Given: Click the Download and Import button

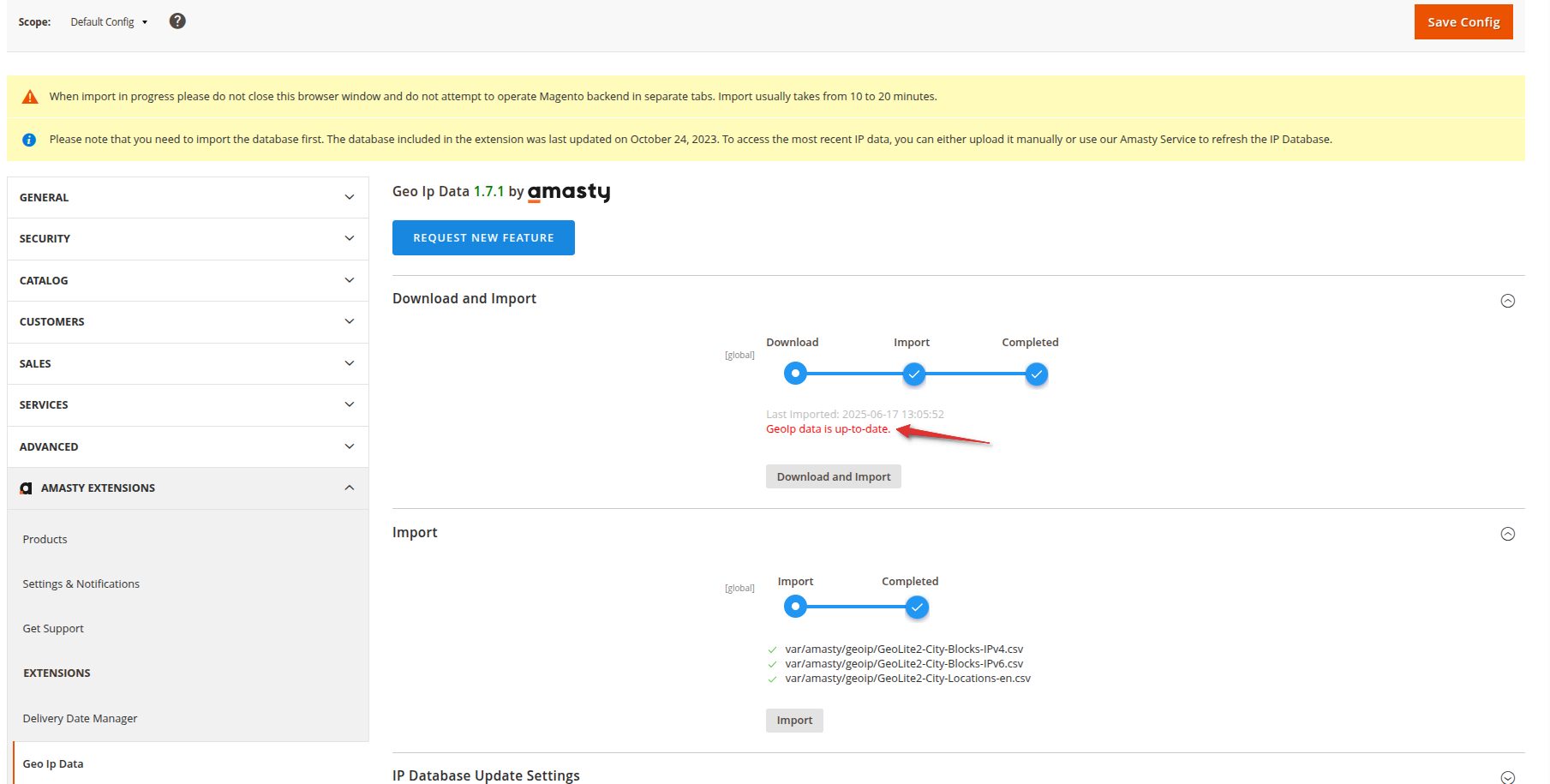Looking at the screenshot, I should (x=834, y=477).
